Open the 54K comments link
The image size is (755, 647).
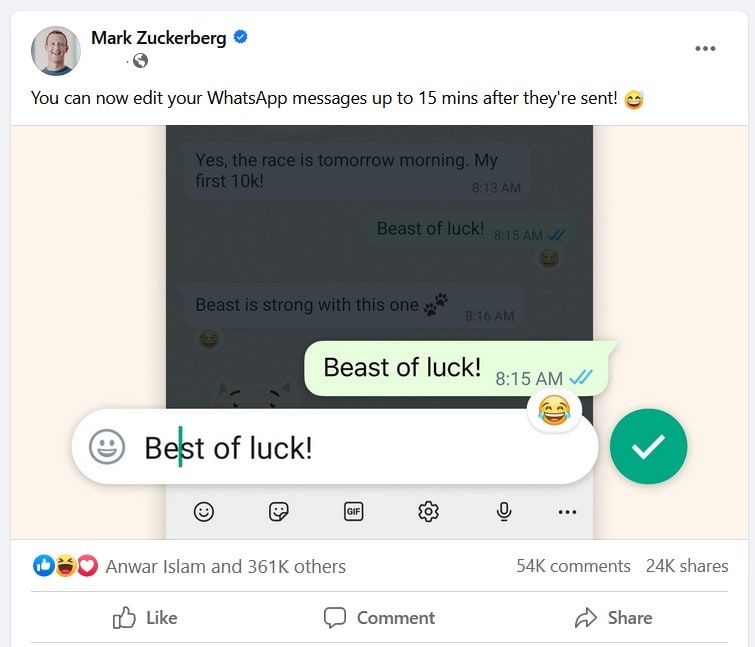point(573,566)
